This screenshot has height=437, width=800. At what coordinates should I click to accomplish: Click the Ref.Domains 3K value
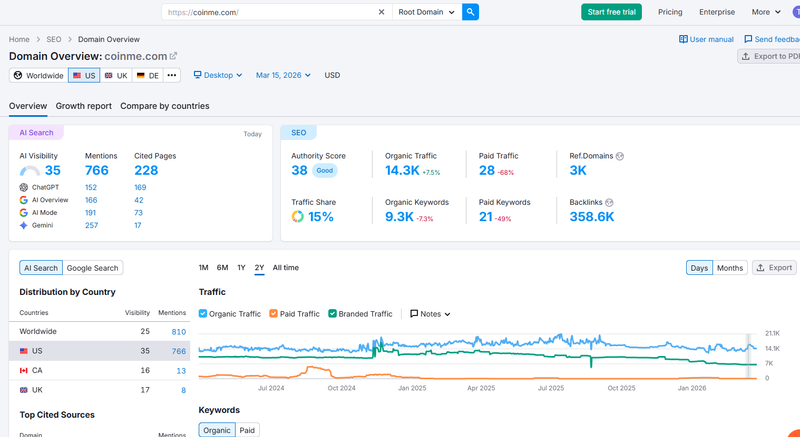click(x=578, y=171)
